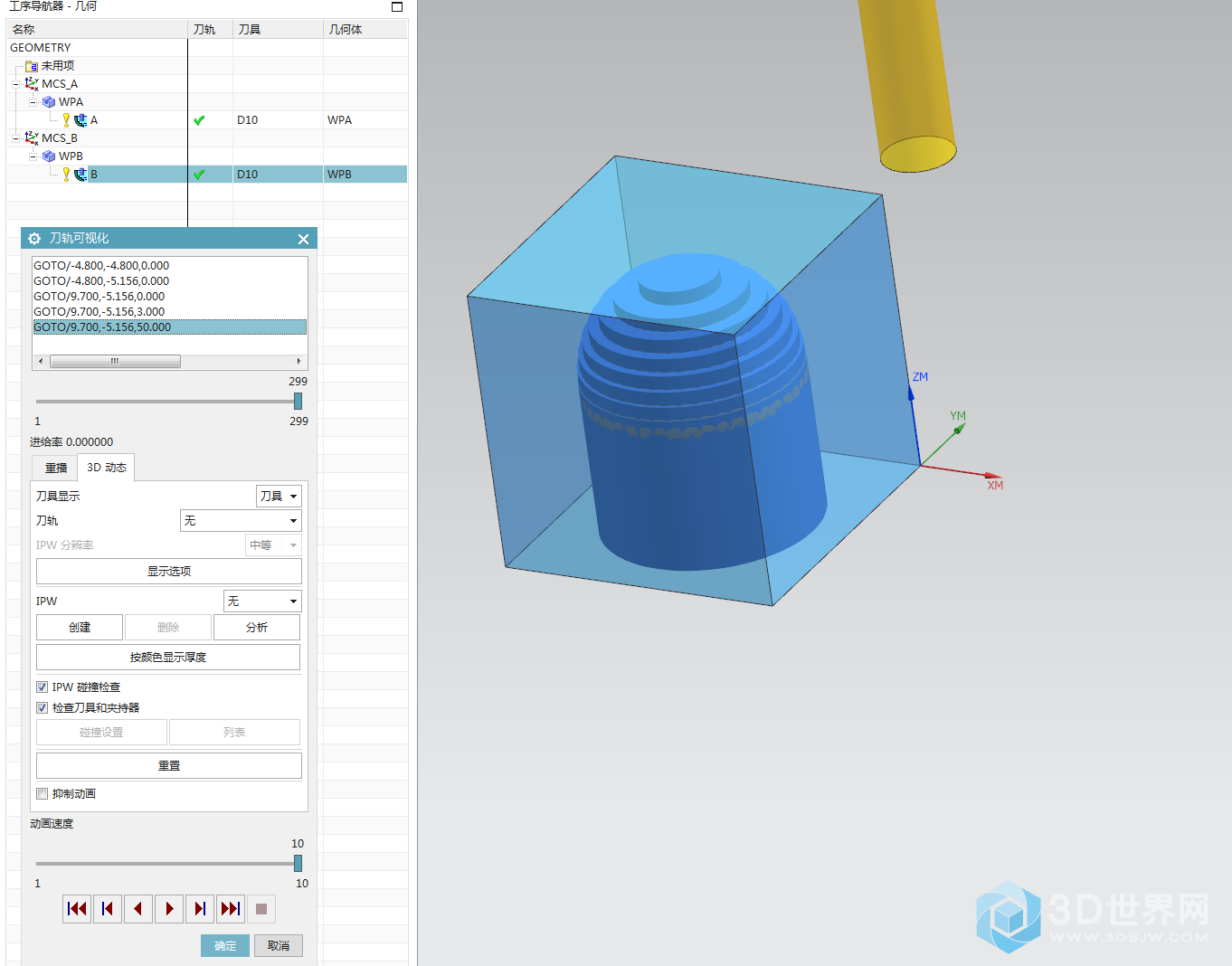The height and width of the screenshot is (966, 1232).
Task: Switch to the 3D 动态 tab
Action: pos(106,468)
